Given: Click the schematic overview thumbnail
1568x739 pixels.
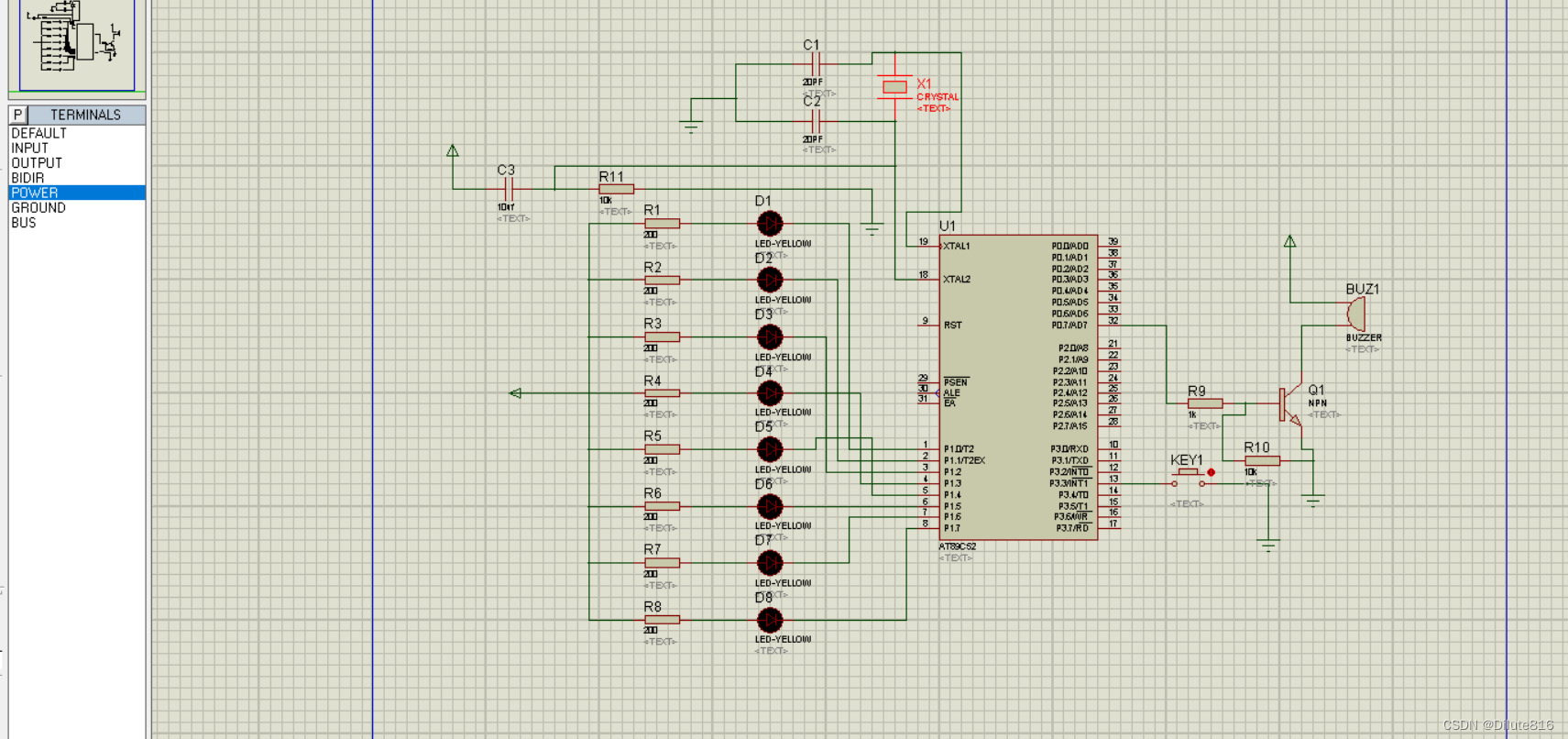Looking at the screenshot, I should [77, 45].
